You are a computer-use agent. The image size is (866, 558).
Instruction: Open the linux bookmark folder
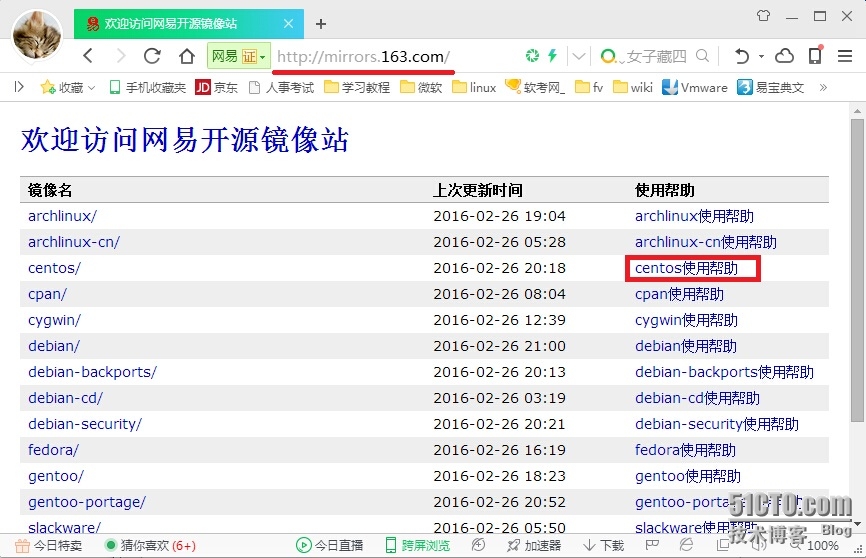tap(474, 87)
